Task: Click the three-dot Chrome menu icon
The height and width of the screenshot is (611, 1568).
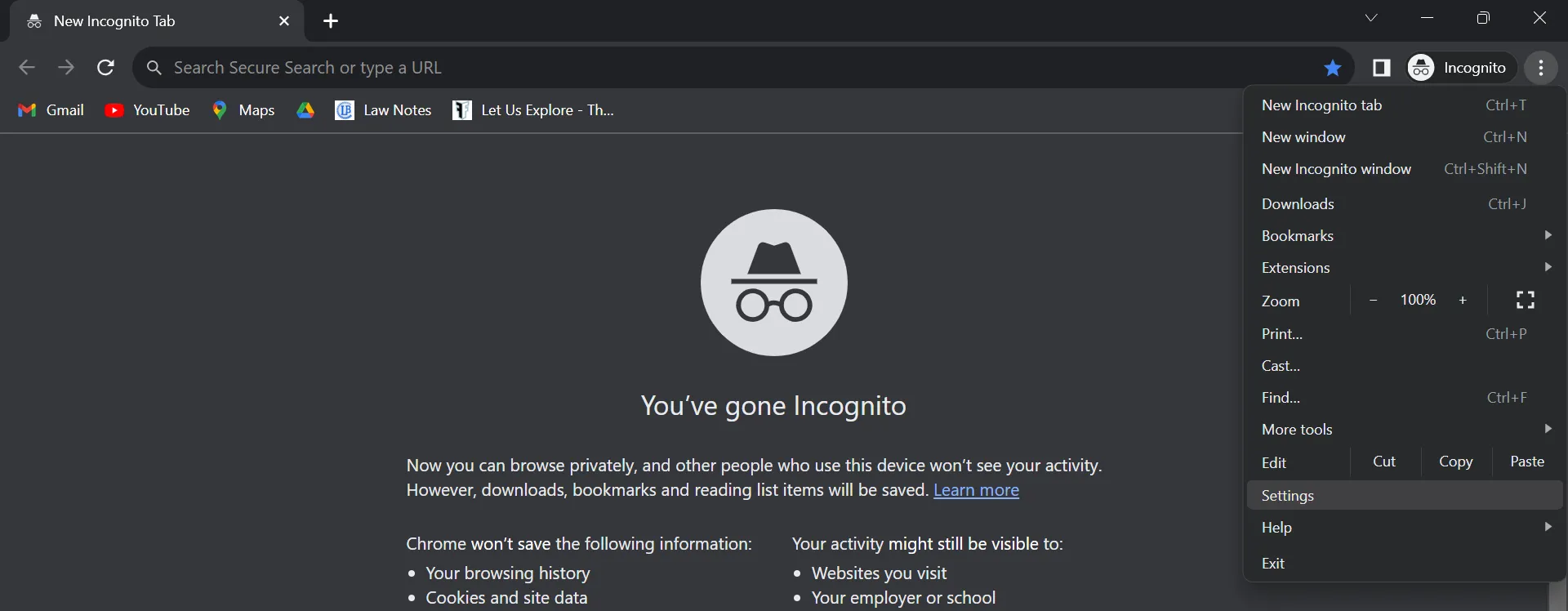Action: click(1541, 68)
